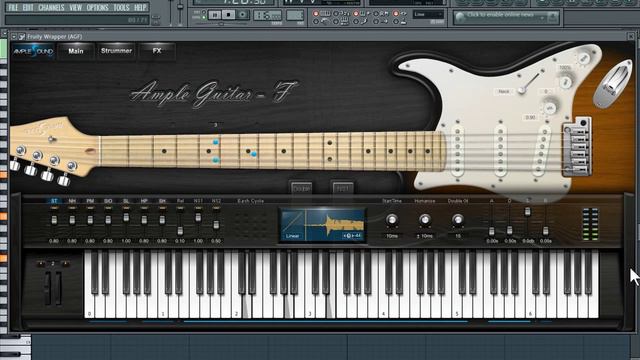Toggle the SH articulation switch
The height and width of the screenshot is (360, 640).
162,201
